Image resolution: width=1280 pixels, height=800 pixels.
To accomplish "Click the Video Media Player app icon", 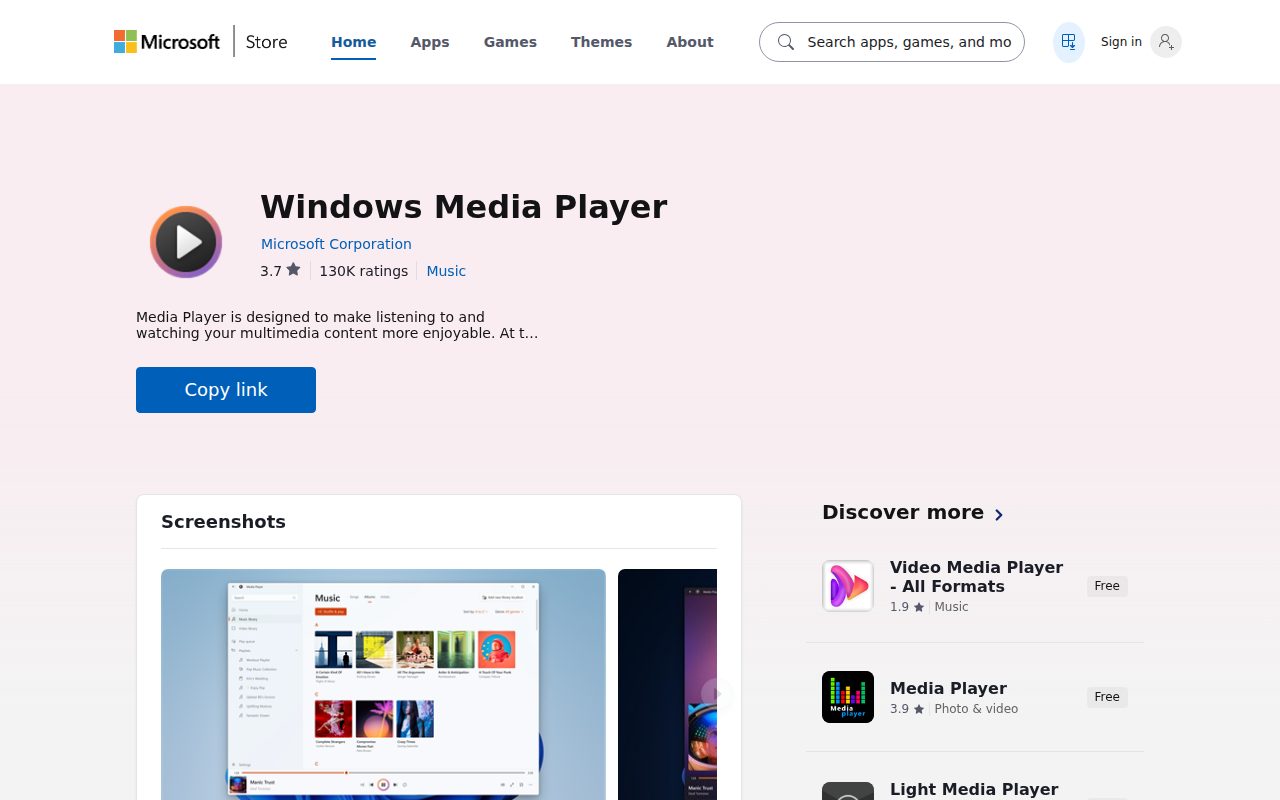I will coord(848,586).
